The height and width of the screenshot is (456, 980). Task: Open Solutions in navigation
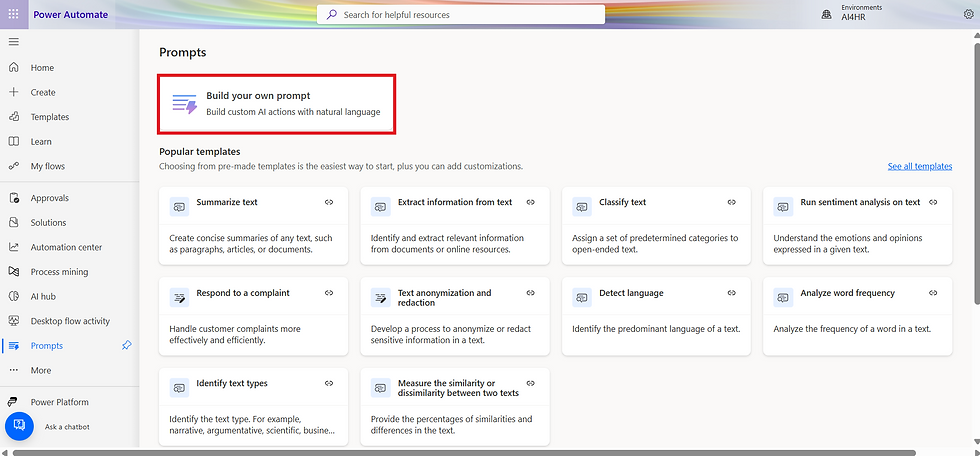[x=69, y=222]
